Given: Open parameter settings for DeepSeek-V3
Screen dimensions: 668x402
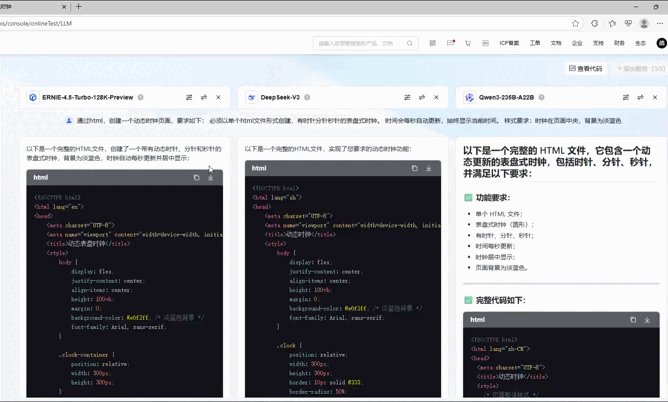Looking at the screenshot, I should pos(407,98).
